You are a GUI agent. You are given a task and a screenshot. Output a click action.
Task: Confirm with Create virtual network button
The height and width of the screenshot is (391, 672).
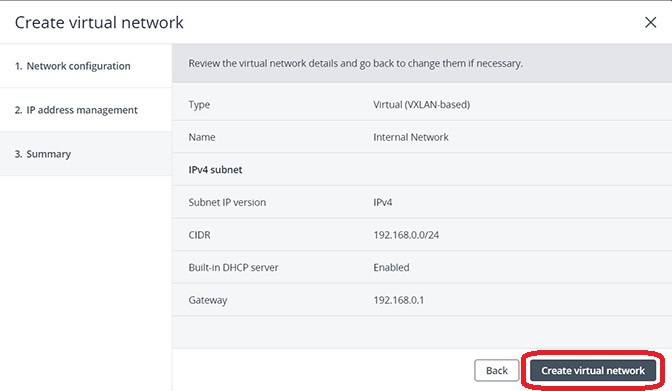593,370
